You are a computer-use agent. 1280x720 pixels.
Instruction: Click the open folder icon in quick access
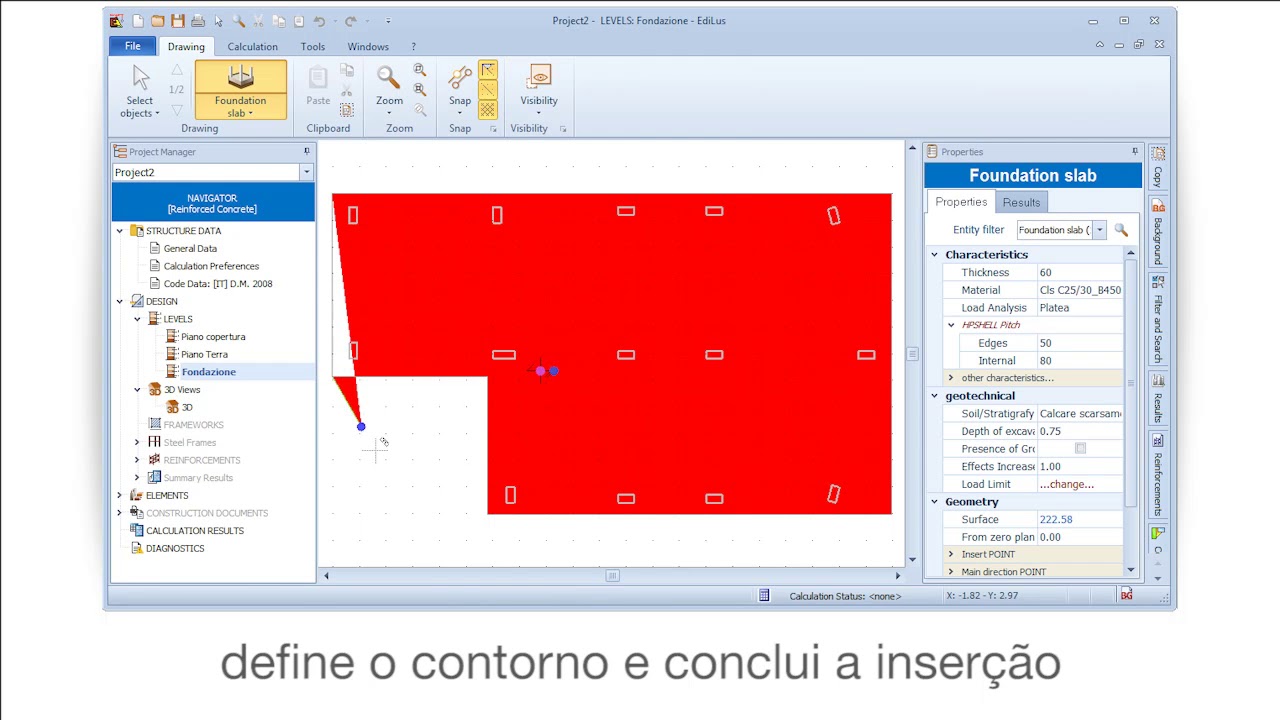158,21
